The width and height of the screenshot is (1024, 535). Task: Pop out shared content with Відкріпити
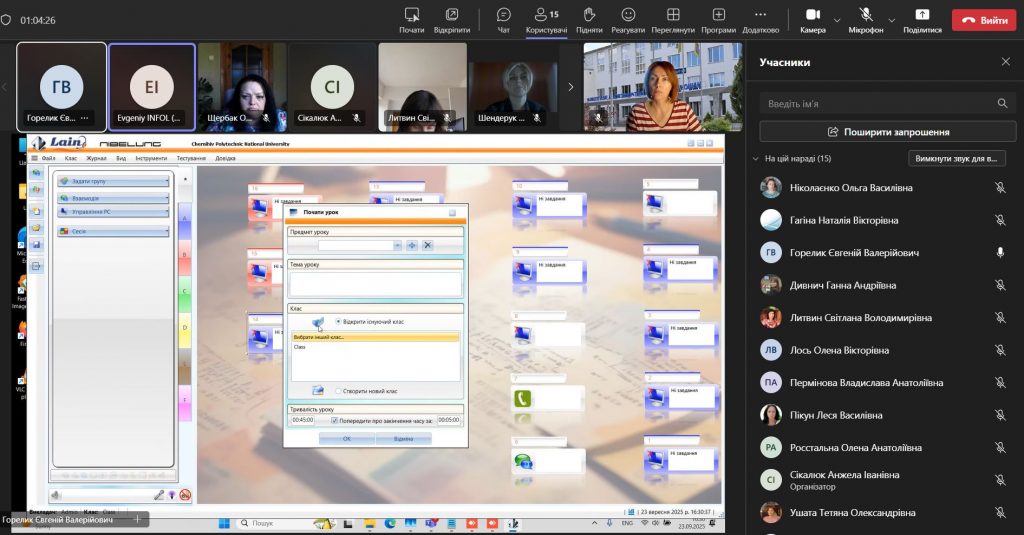tap(452, 20)
